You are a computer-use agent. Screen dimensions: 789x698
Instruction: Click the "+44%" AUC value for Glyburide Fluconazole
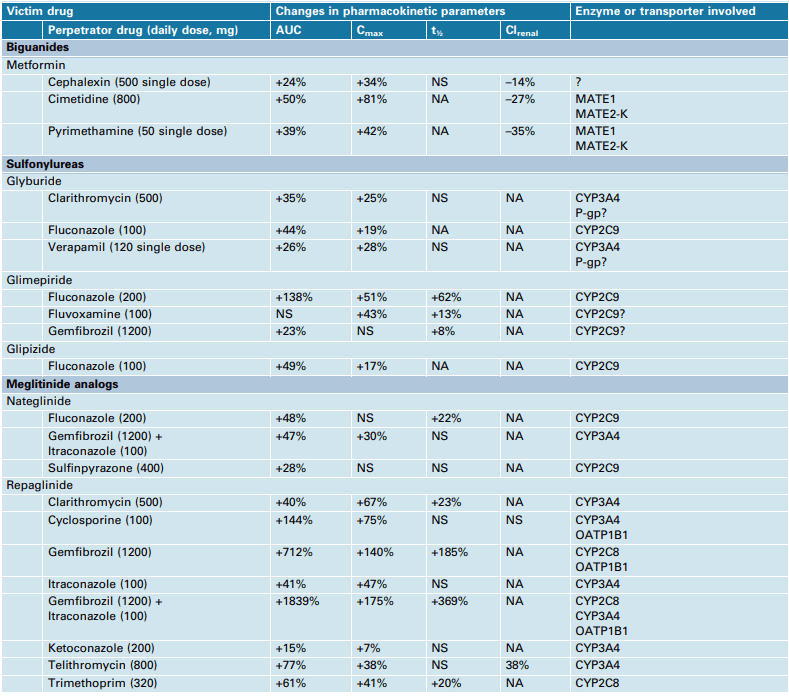coord(290,230)
